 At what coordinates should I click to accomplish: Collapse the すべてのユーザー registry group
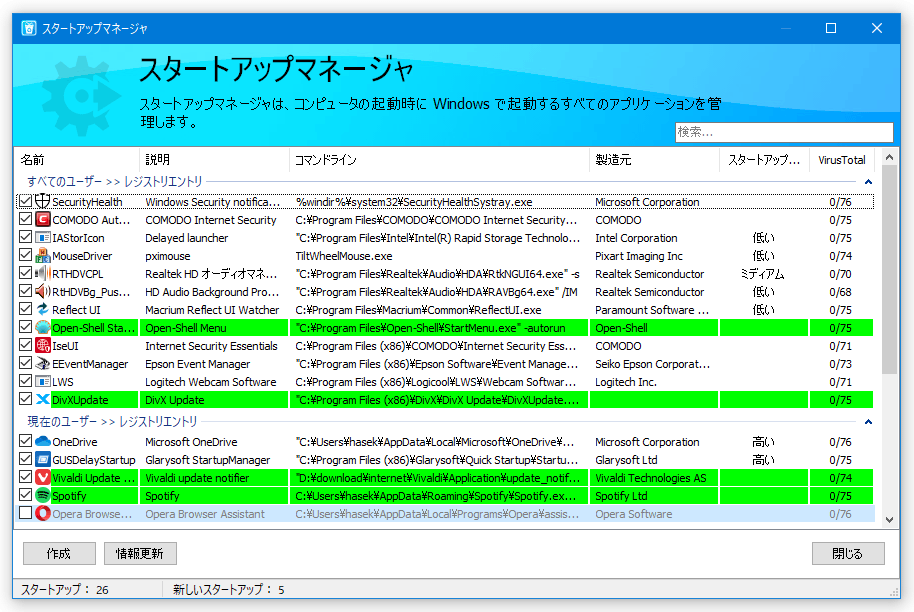868,182
